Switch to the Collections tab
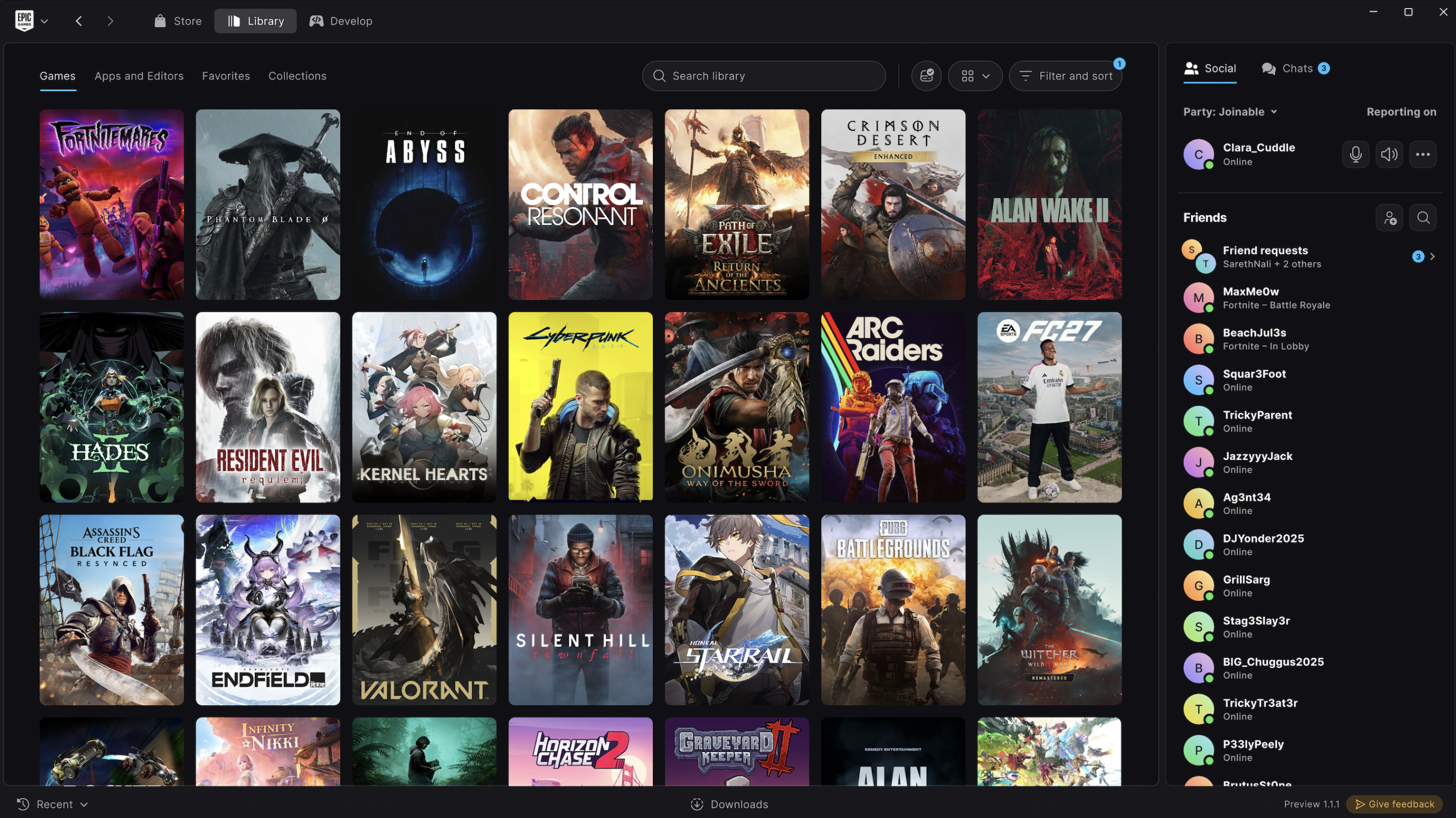The image size is (1456, 818). 297,76
